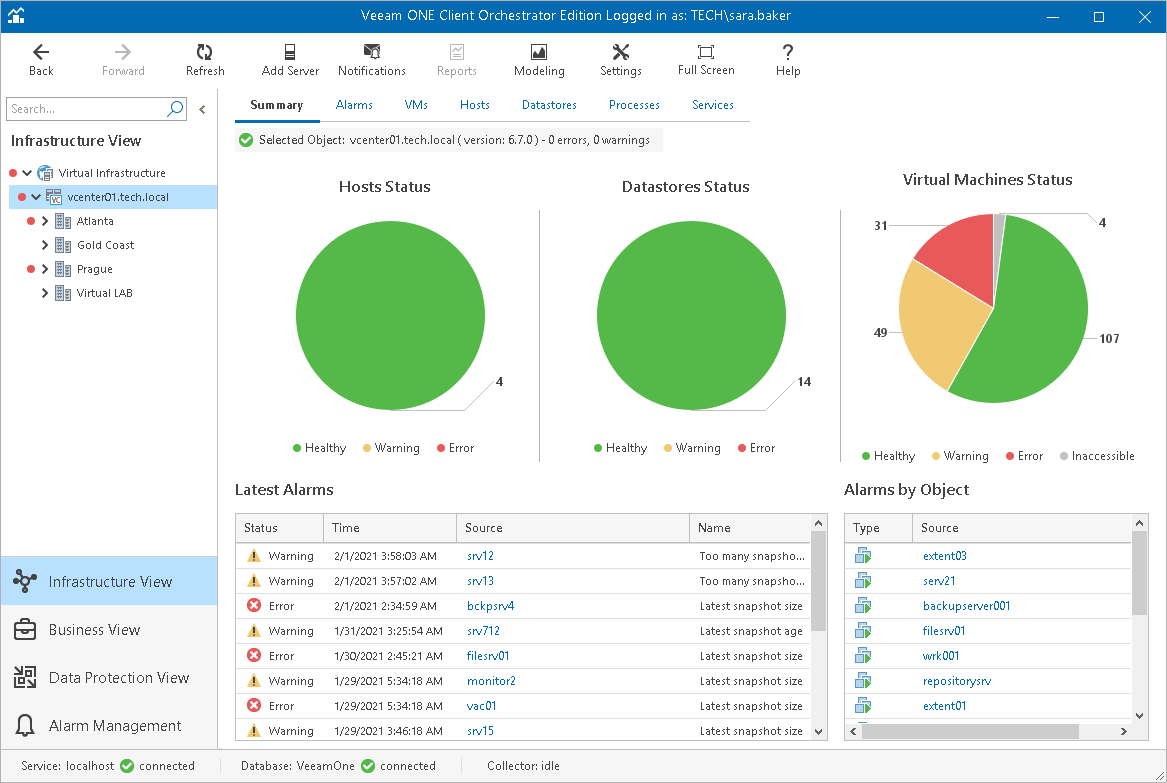Switch to the Alarms tab
The width and height of the screenshot is (1167, 783).
(x=354, y=105)
